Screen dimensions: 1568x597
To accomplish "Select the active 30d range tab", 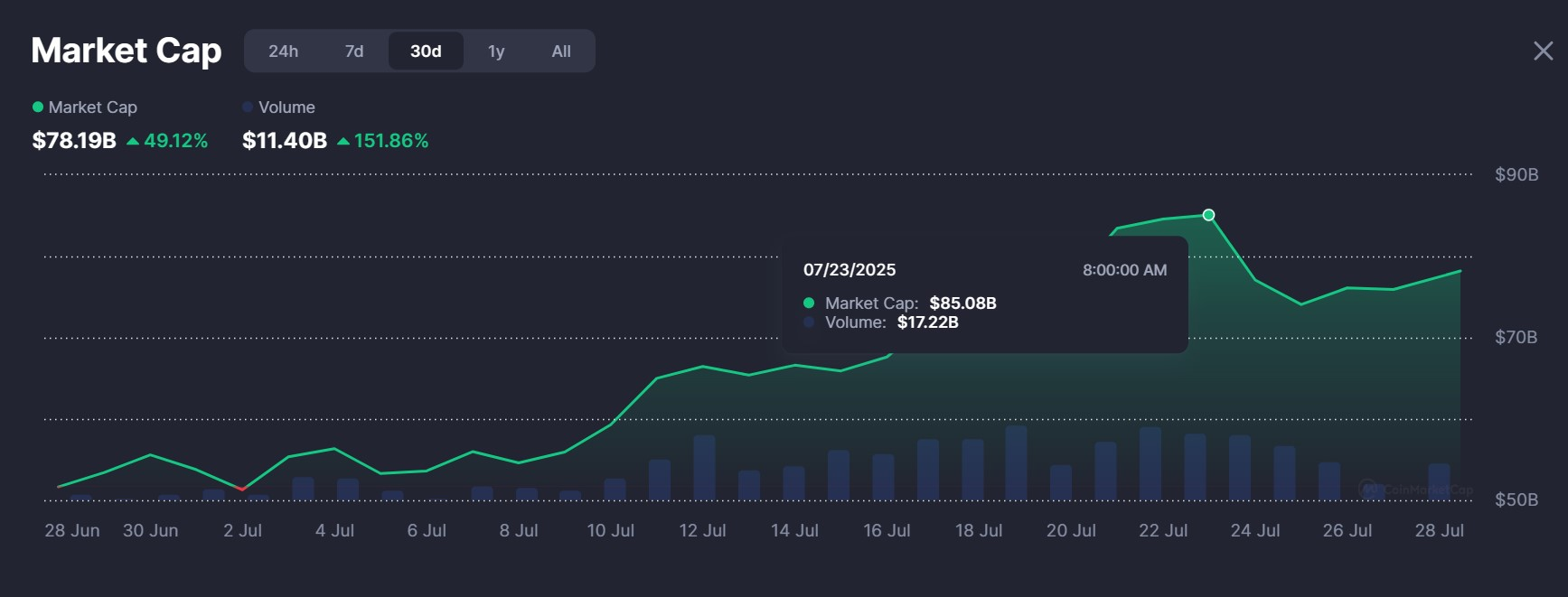I will 426,51.
